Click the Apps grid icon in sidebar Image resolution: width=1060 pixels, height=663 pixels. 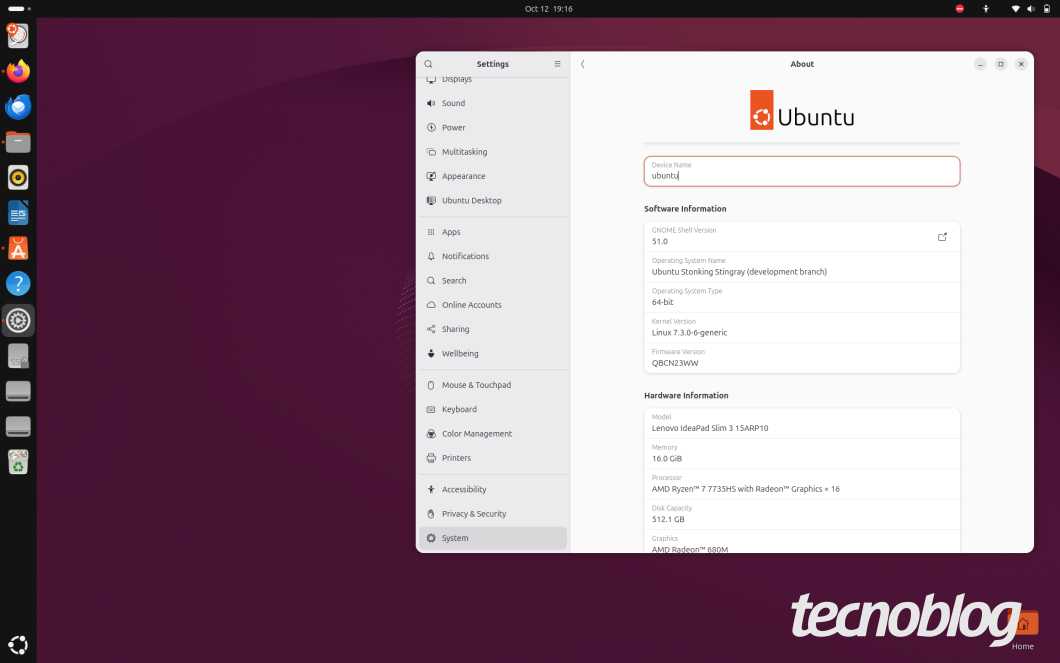[431, 232]
